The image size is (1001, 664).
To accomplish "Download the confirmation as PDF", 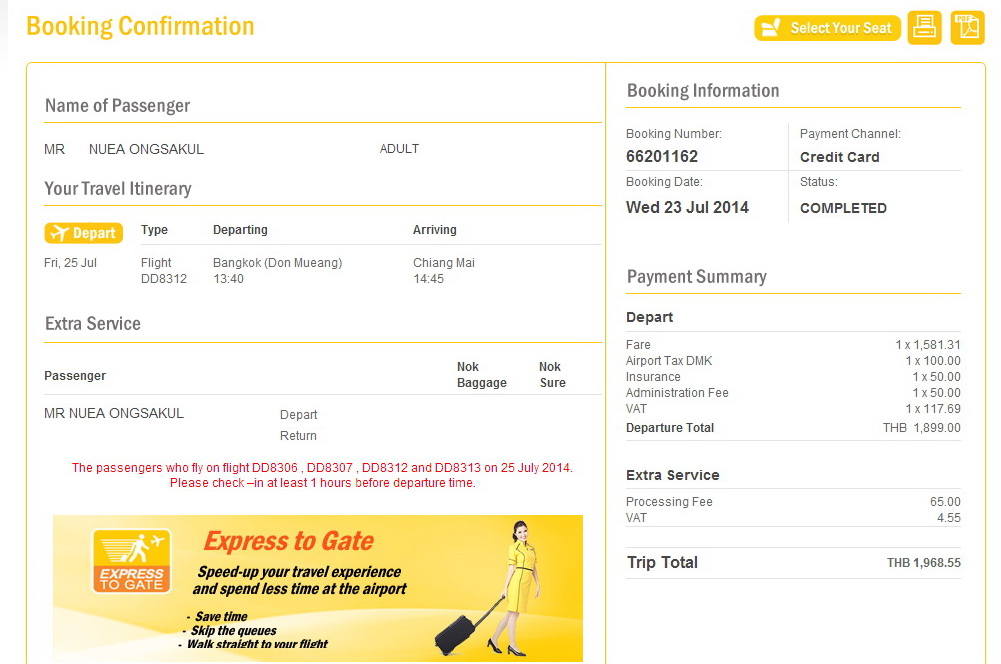I will click(x=967, y=28).
